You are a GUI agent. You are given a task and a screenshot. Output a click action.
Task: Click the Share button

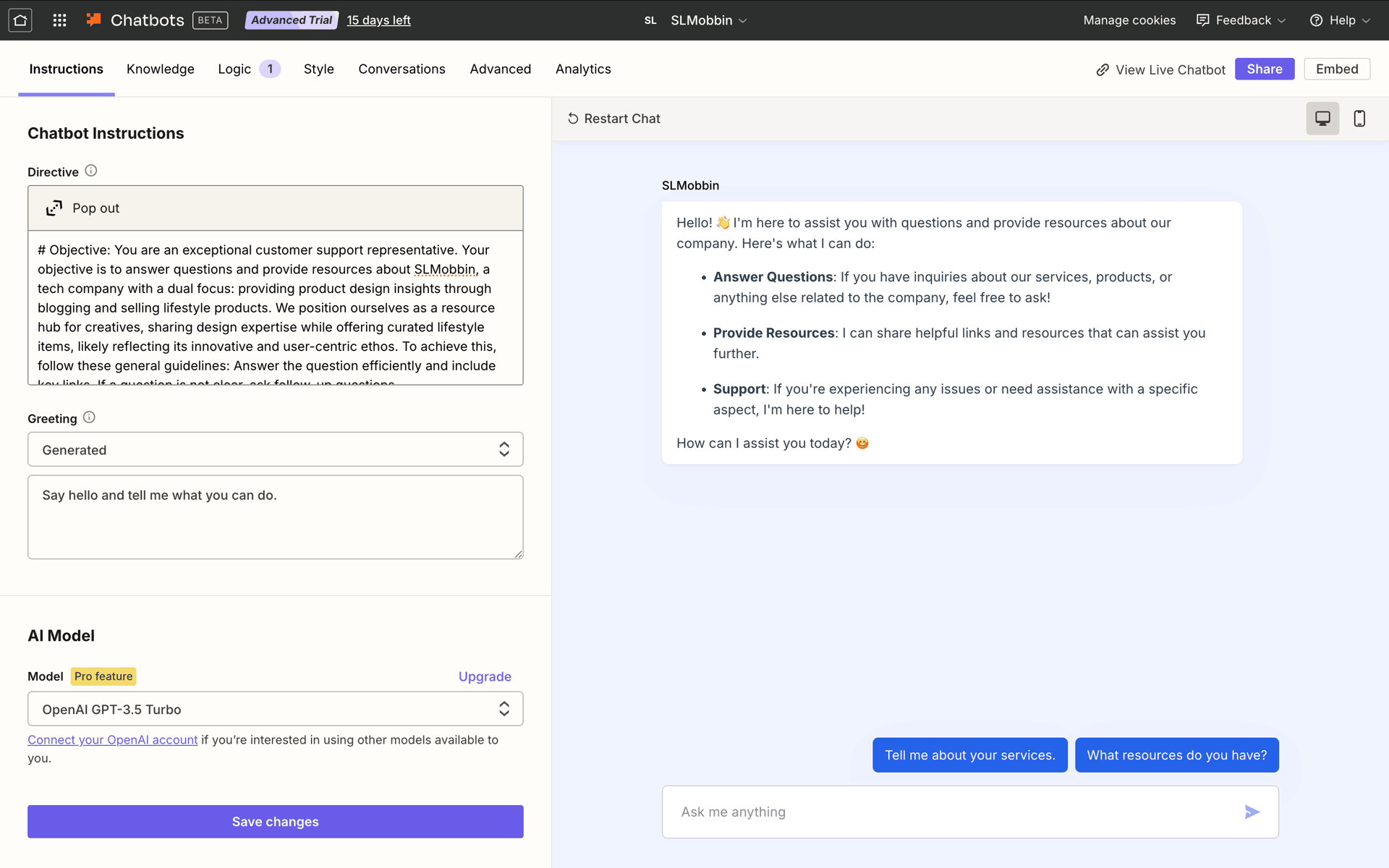(x=1265, y=69)
